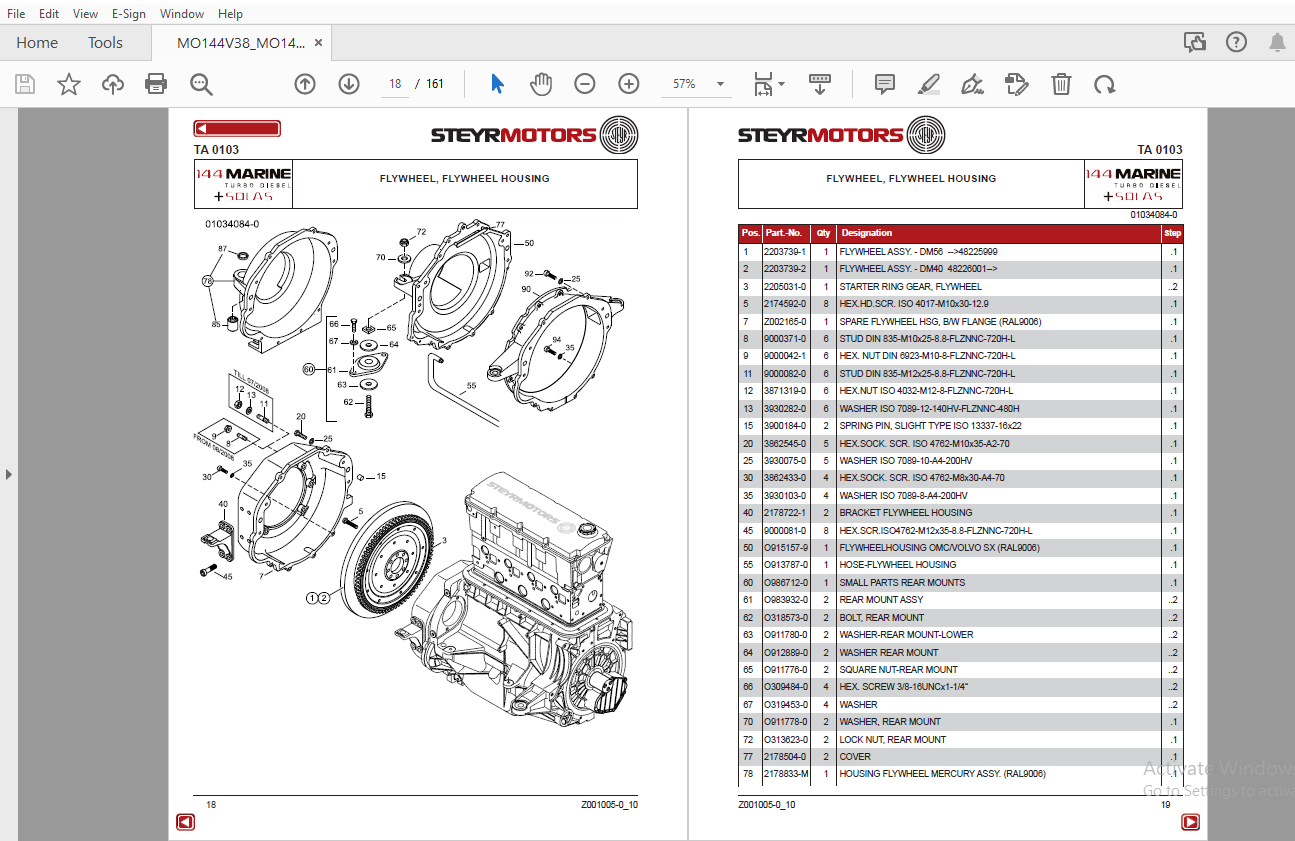
Task: Select the MO144V38_MO14... document tab
Action: pyautogui.click(x=241, y=43)
